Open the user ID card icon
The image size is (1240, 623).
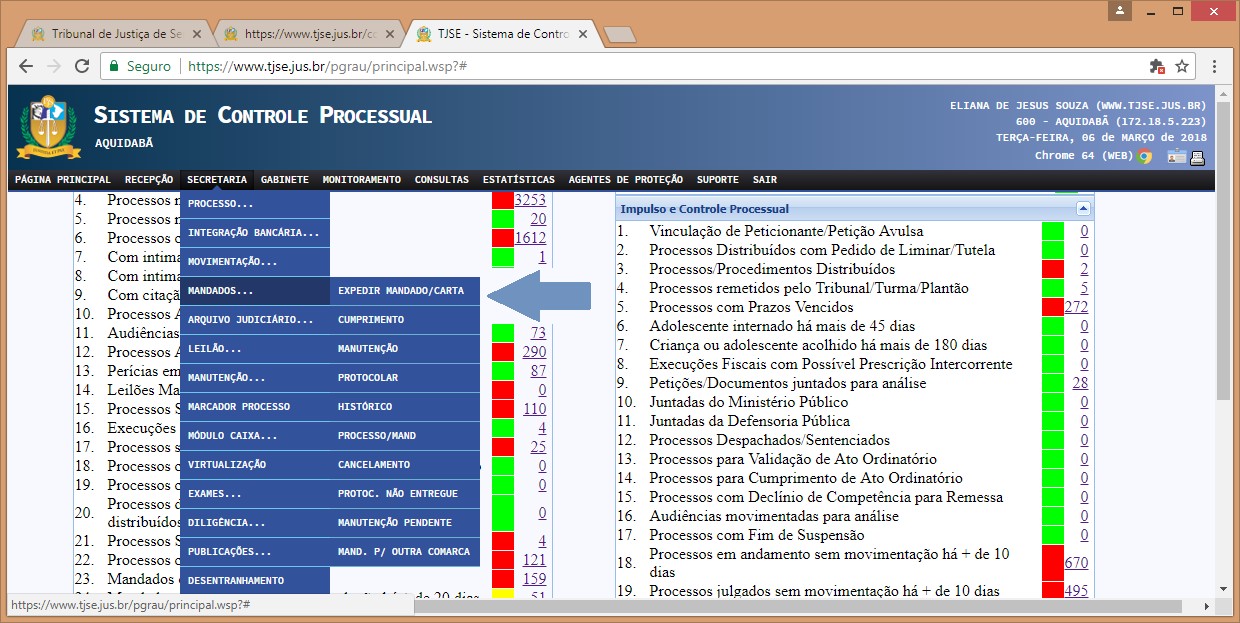[1176, 156]
